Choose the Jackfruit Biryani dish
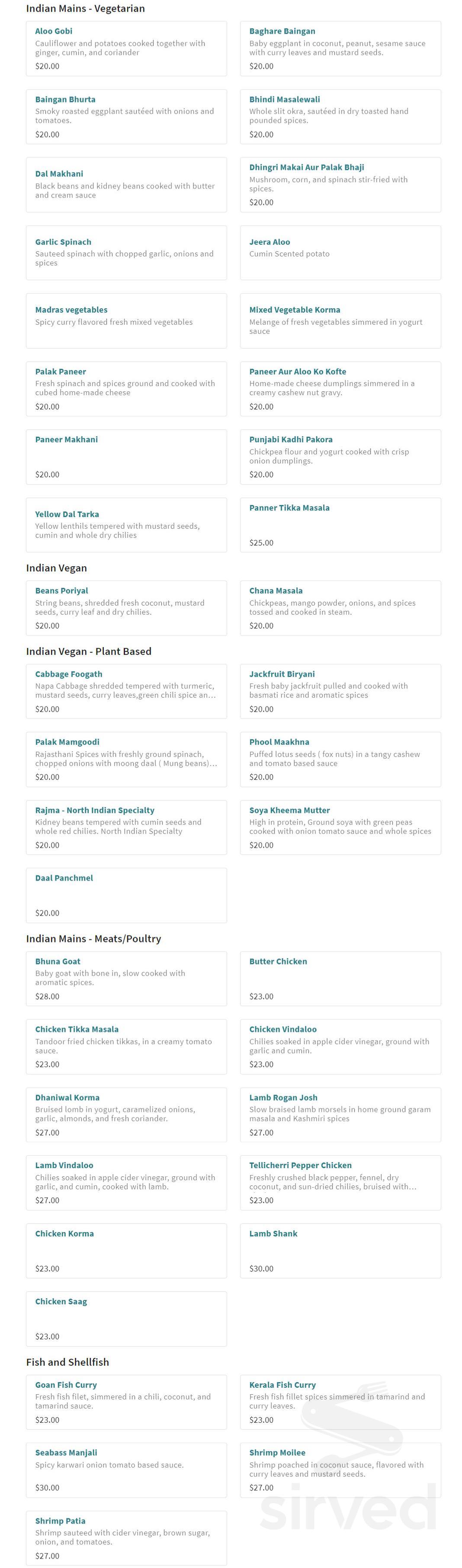 click(282, 674)
